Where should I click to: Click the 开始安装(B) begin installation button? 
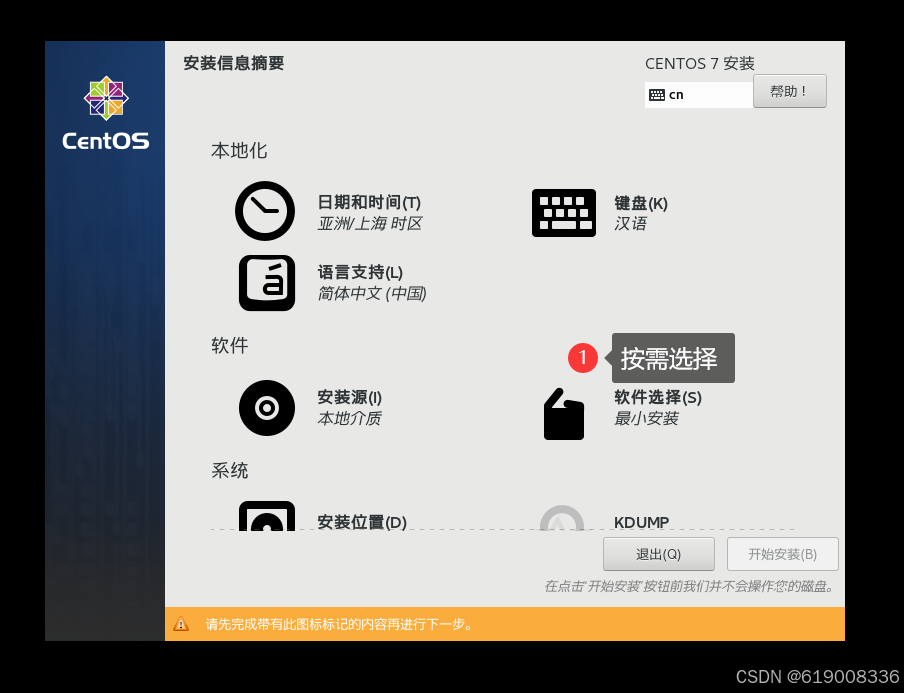pyautogui.click(x=782, y=554)
